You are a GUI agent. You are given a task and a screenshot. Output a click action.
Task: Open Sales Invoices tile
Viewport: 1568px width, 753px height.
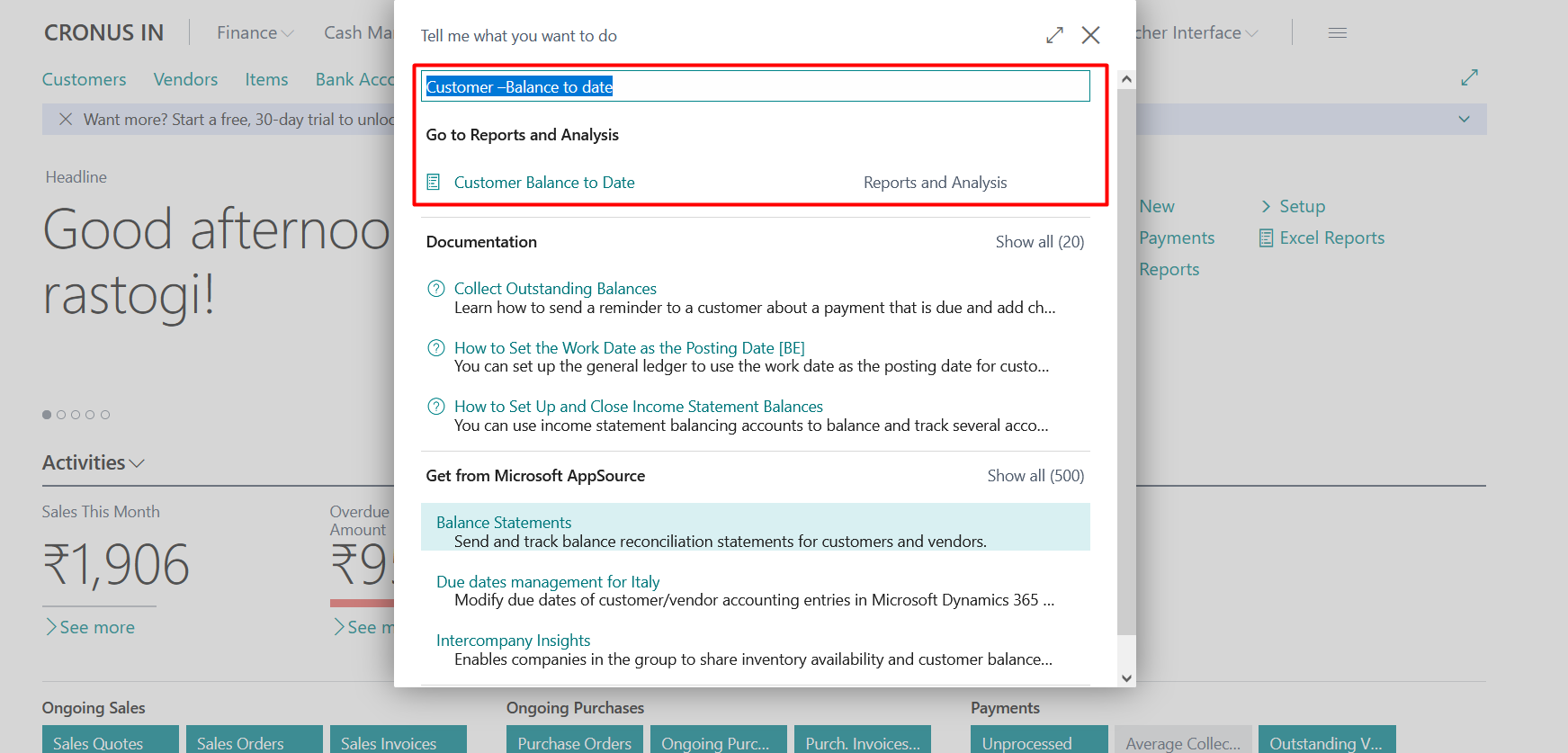click(x=399, y=740)
